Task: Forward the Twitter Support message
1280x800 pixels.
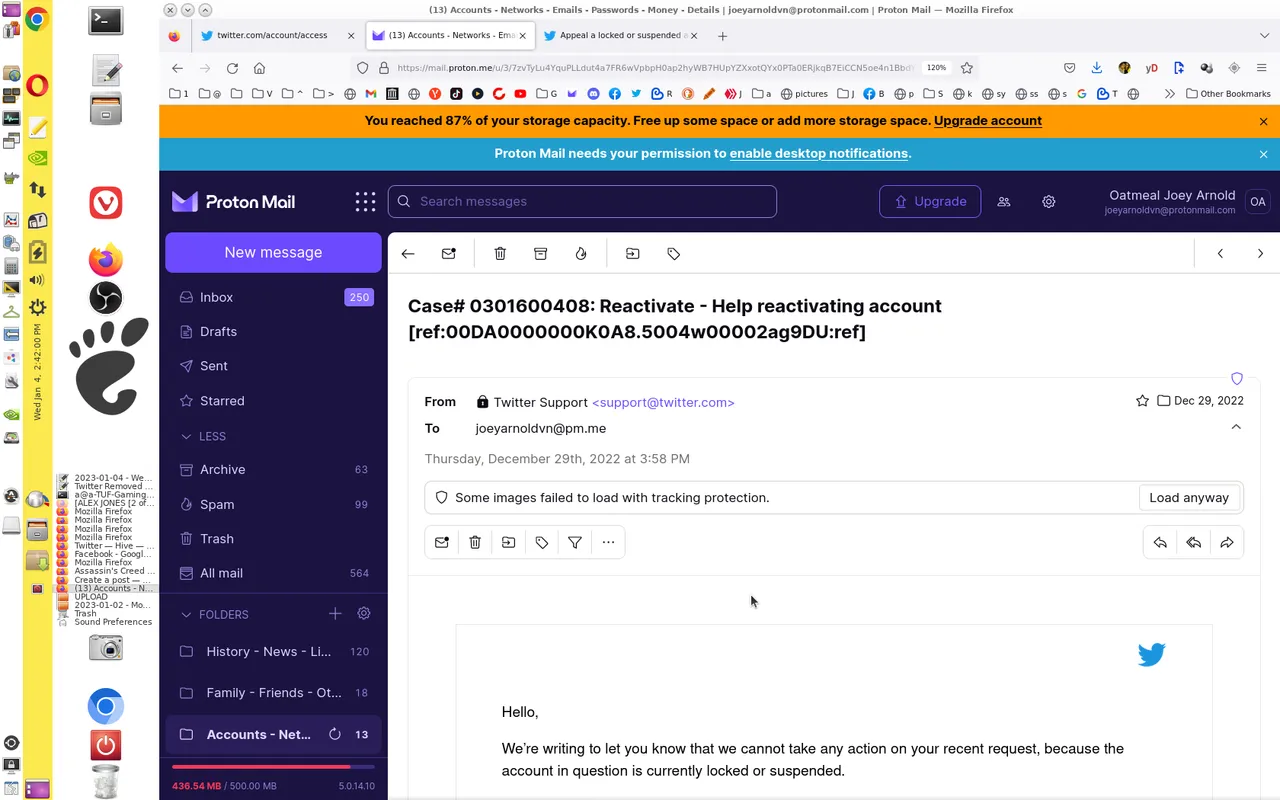Action: click(x=1227, y=543)
